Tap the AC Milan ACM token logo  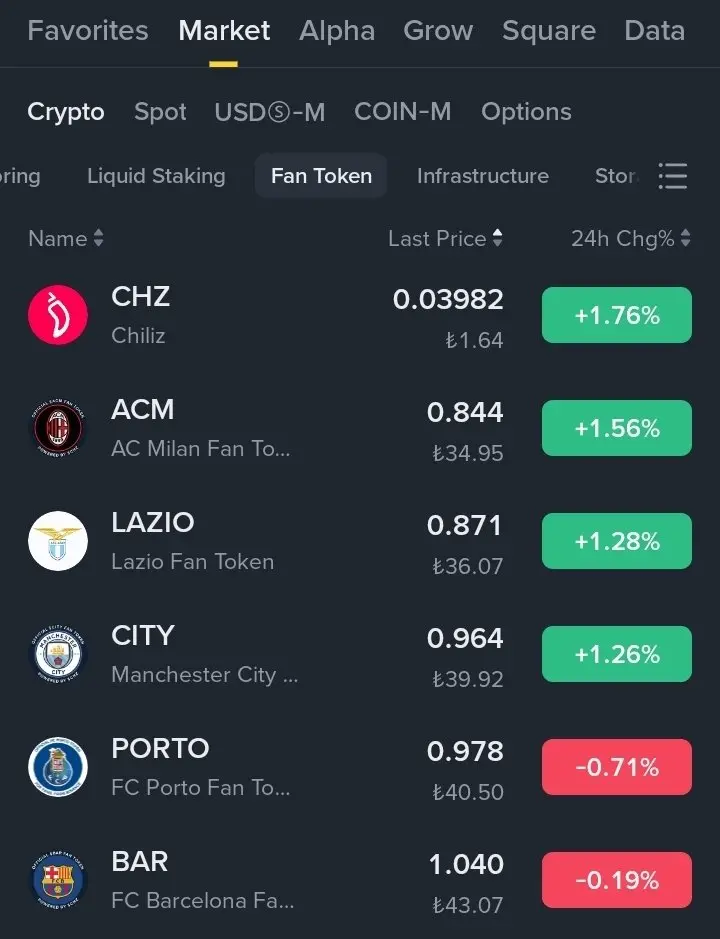point(58,428)
